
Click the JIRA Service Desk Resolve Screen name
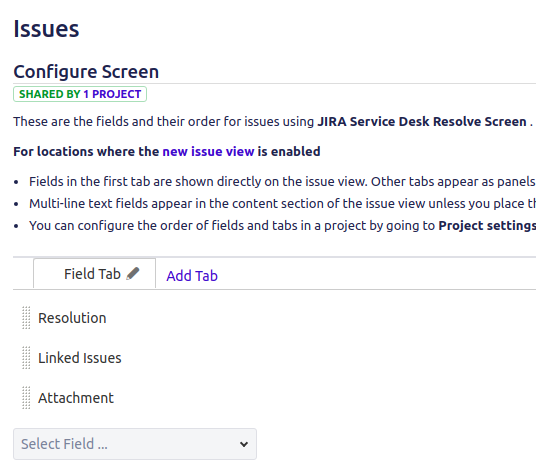tap(422, 122)
